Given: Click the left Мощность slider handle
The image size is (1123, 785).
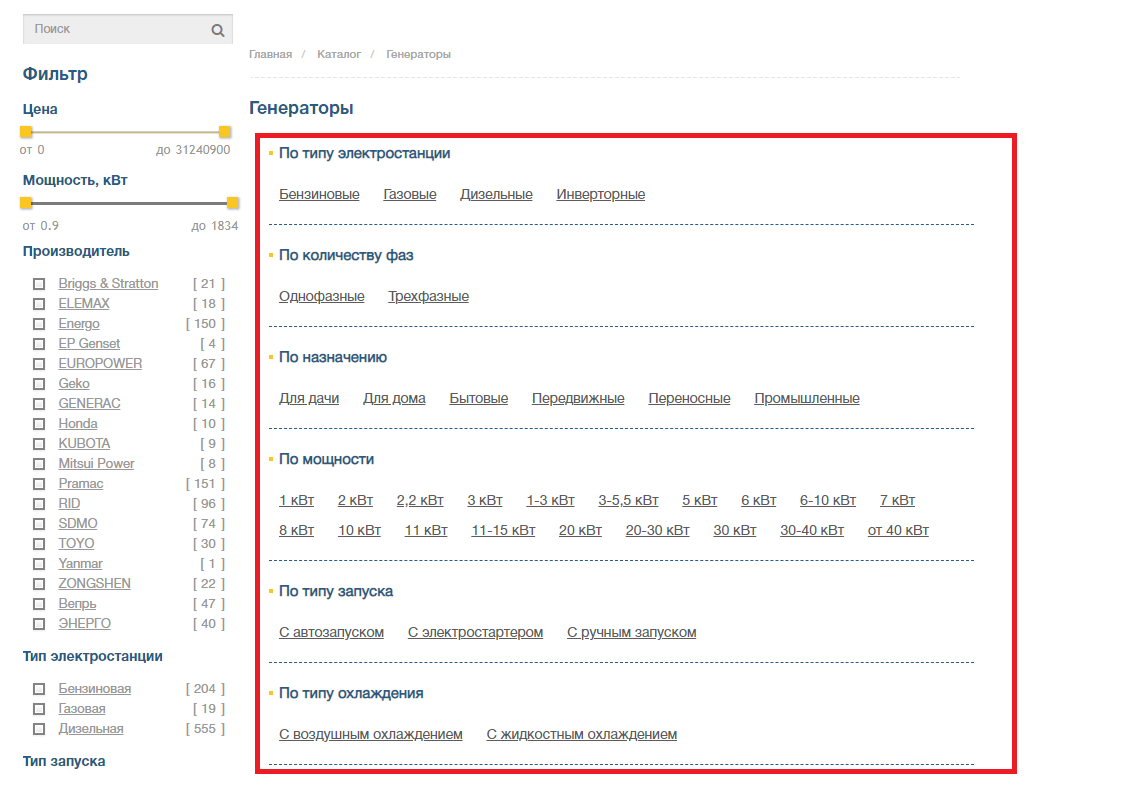Looking at the screenshot, I should (26, 203).
